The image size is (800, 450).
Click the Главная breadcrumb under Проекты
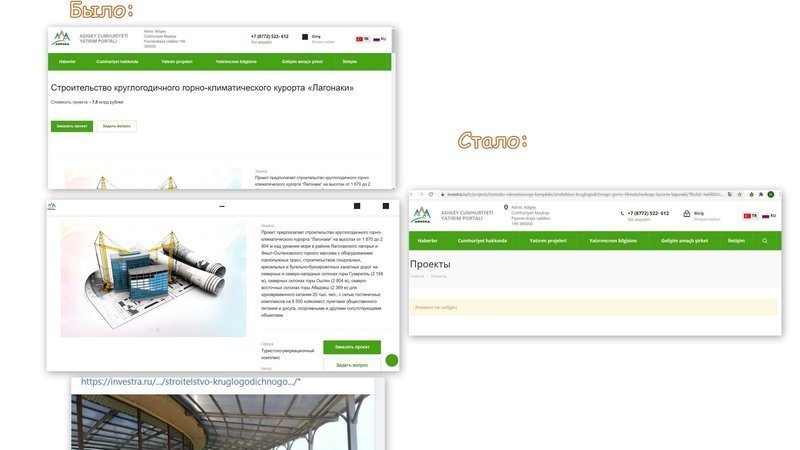point(417,276)
